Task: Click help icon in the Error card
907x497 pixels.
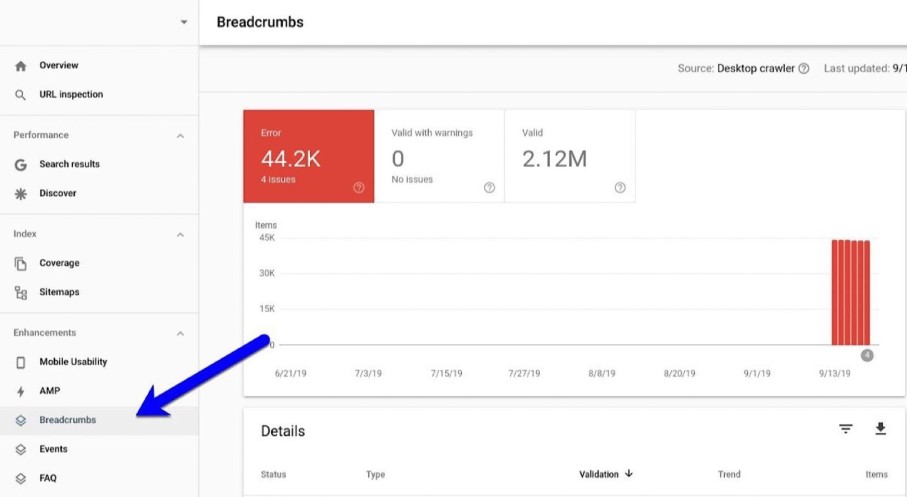Action: tap(358, 187)
